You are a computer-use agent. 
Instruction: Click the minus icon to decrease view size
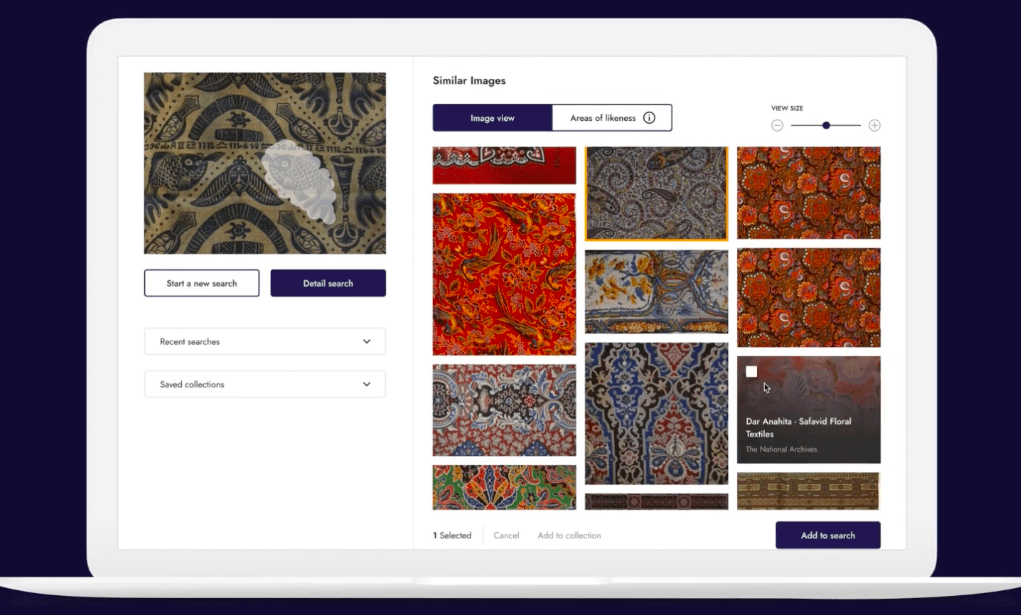[x=777, y=125]
